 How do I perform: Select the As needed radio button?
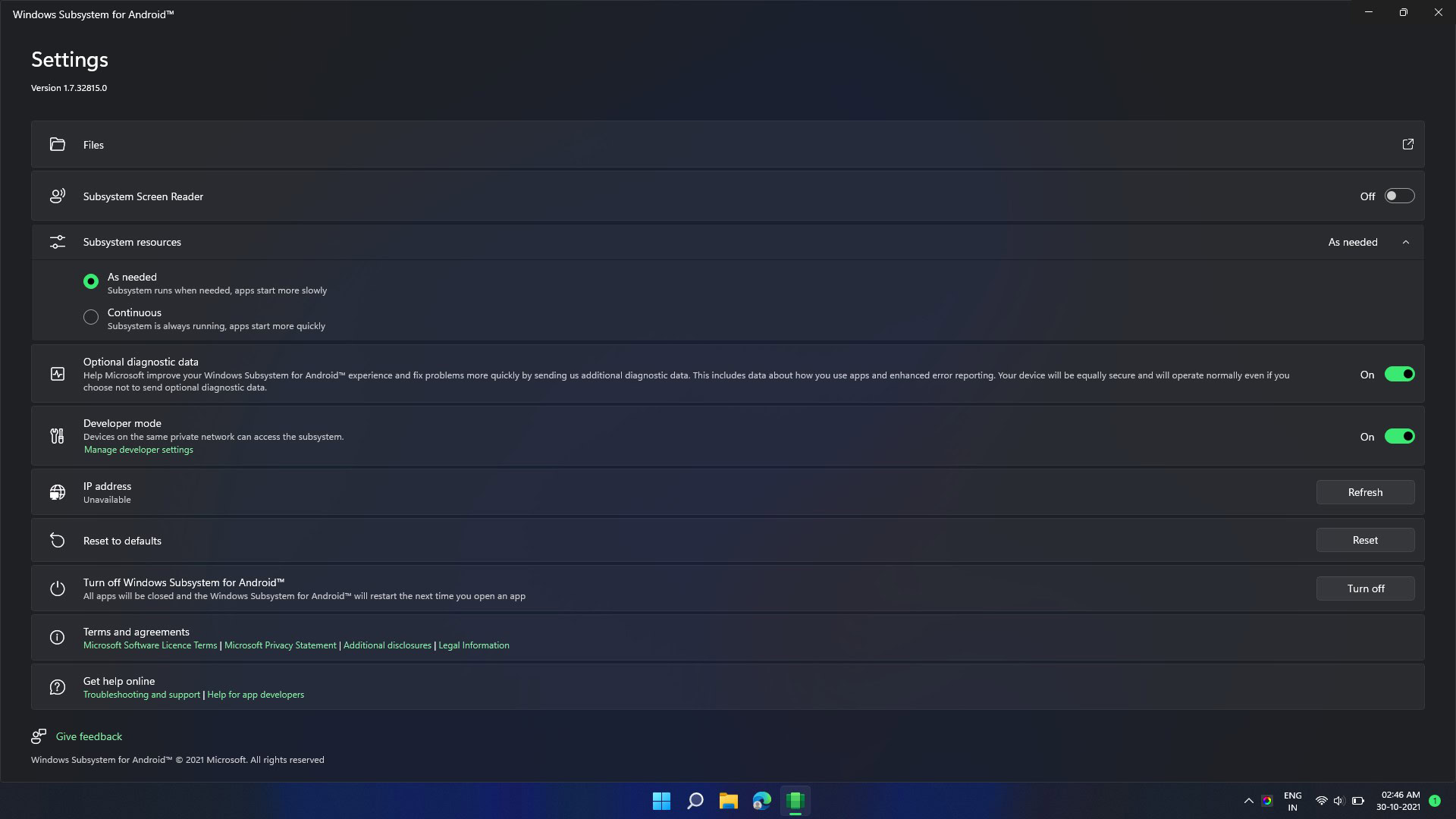click(x=91, y=281)
